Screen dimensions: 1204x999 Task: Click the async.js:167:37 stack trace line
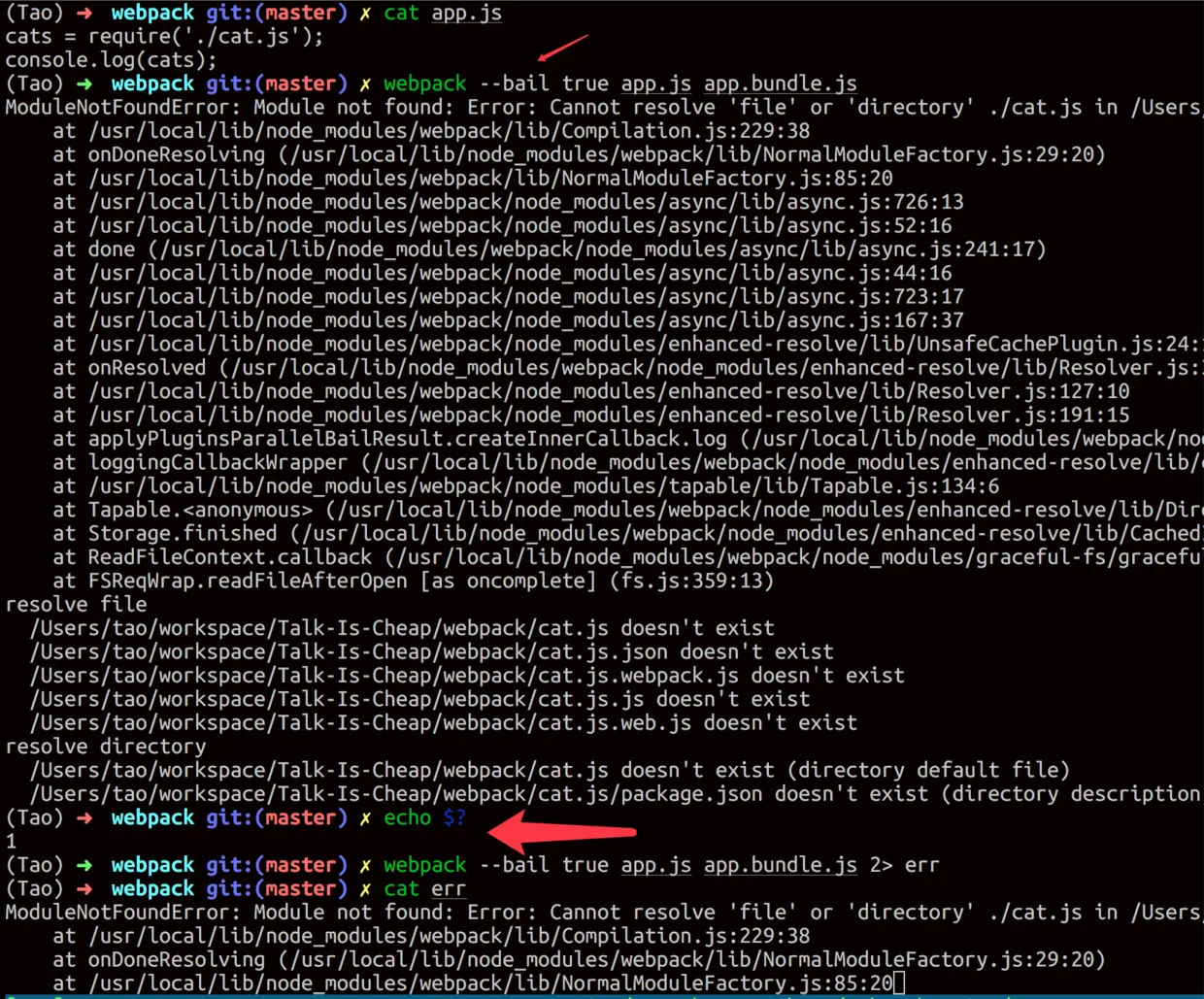pyautogui.click(x=509, y=320)
